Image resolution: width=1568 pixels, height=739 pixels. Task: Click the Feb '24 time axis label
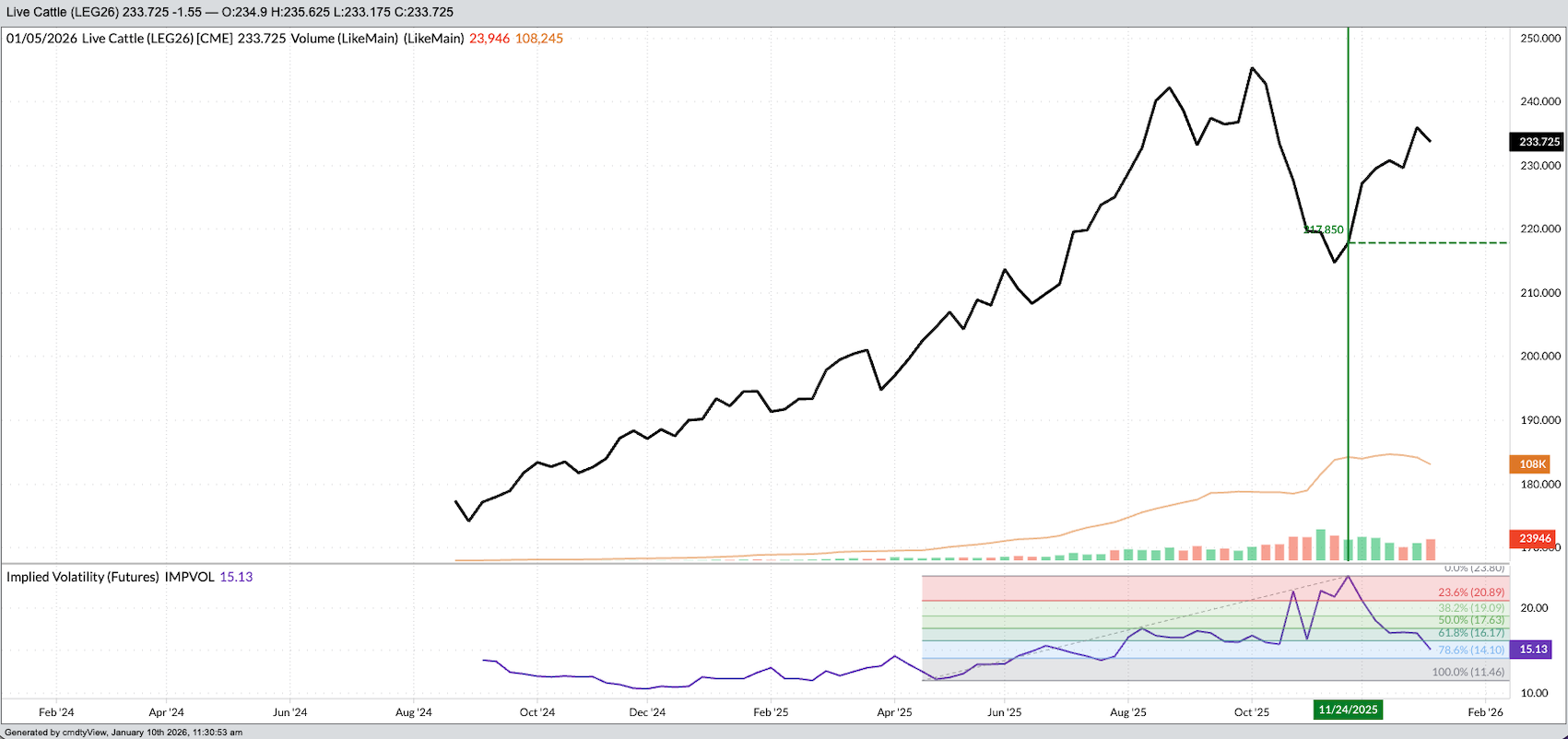pos(56,712)
